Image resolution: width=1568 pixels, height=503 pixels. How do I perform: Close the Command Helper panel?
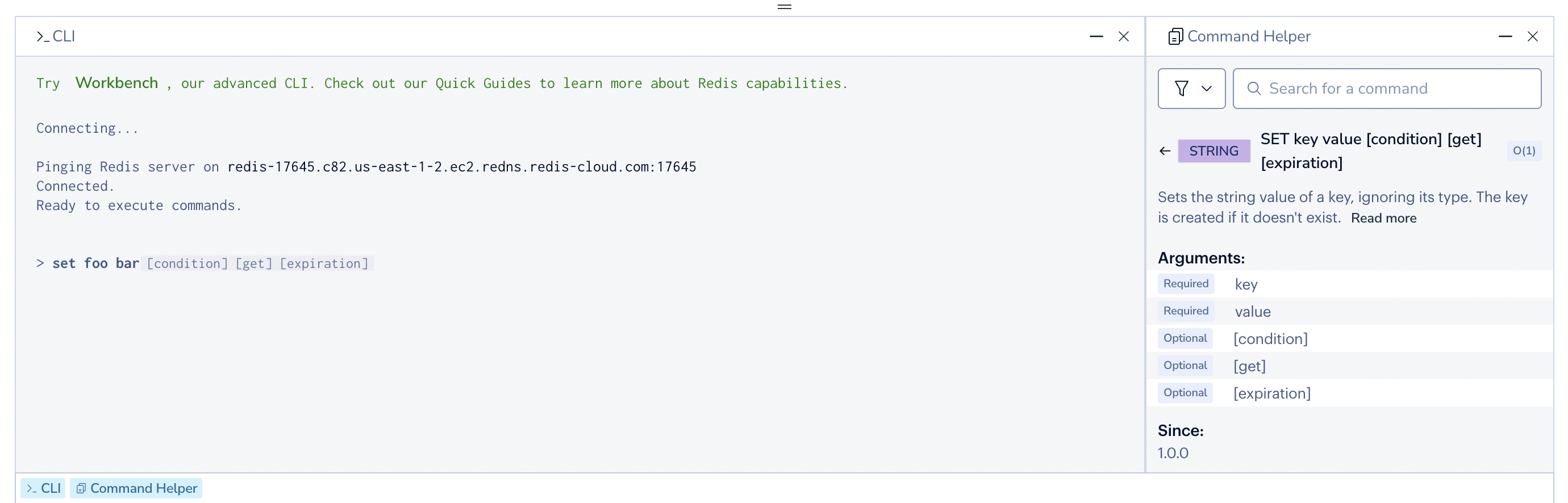[x=1532, y=36]
